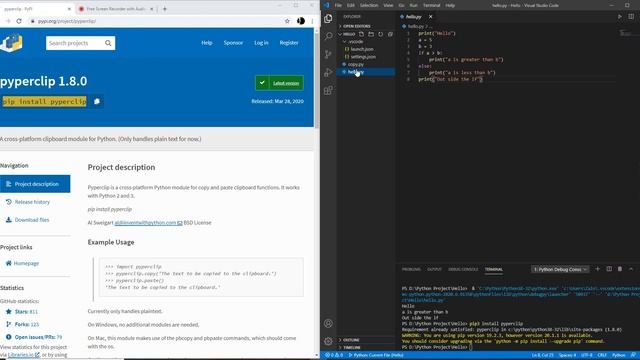
Task: Click the magnifier icon in PyPI search box
Action: coord(108,43)
